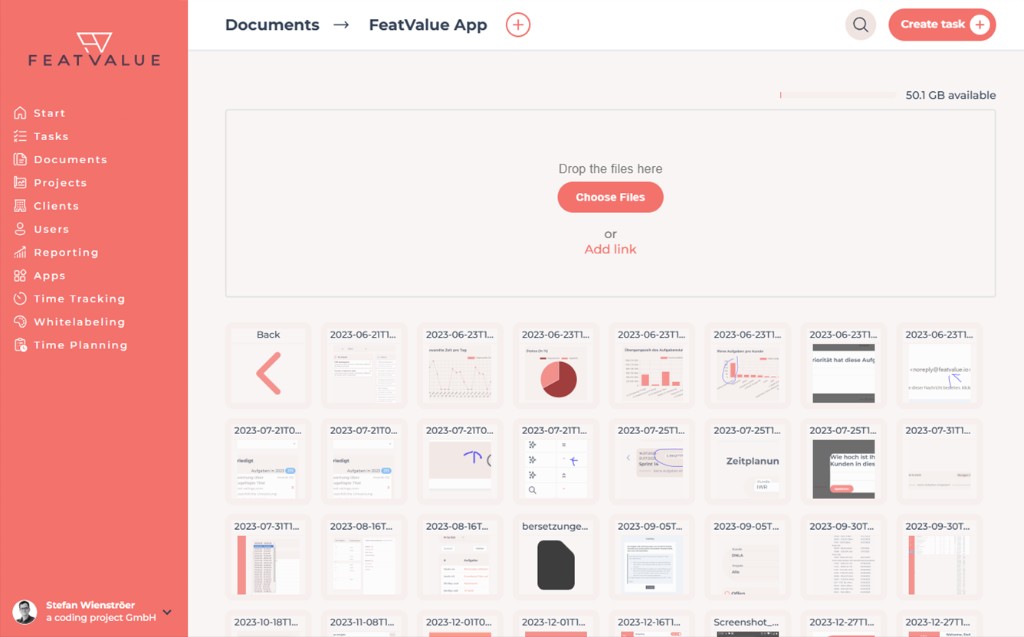The width and height of the screenshot is (1024, 637).
Task: Click the storage usage progress bar
Action: (x=837, y=95)
